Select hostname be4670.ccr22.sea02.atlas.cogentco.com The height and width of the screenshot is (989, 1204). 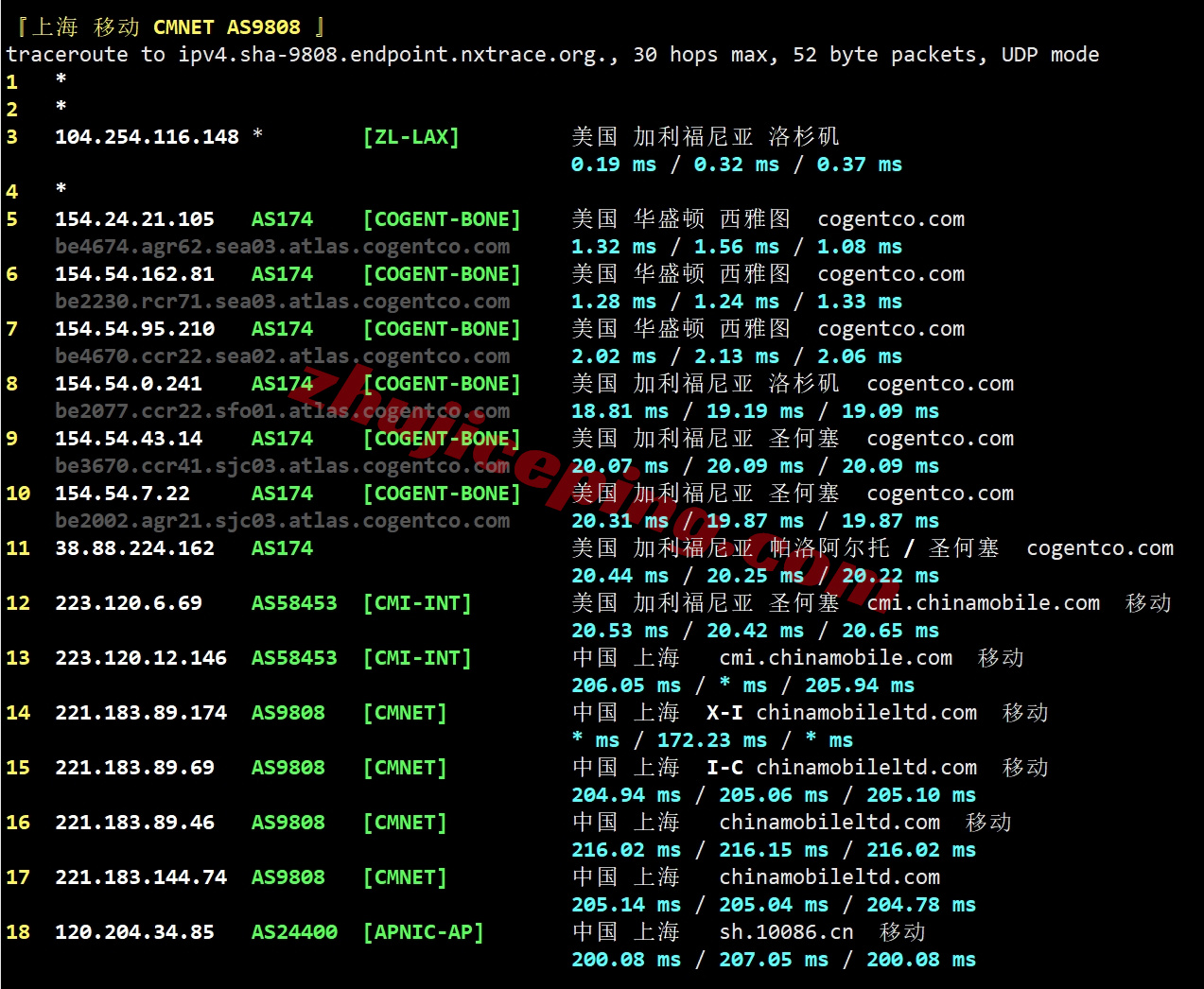click(282, 356)
